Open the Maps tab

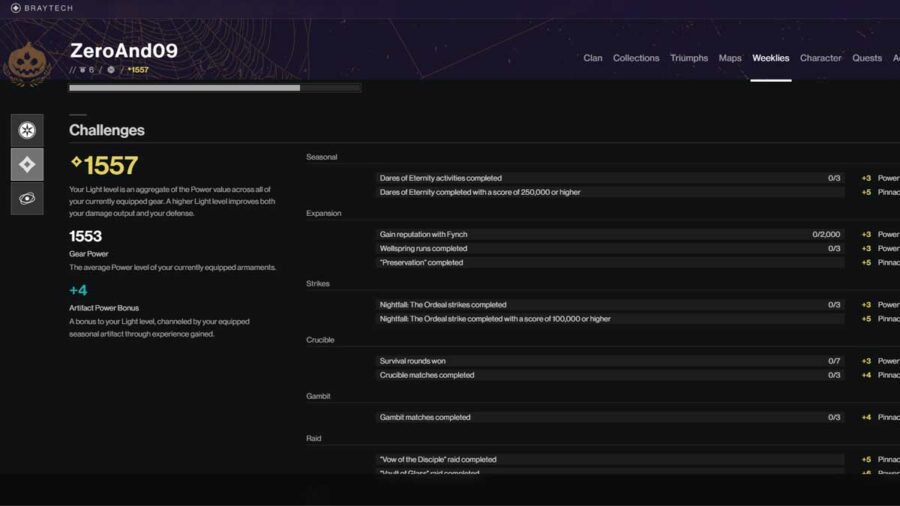coord(730,58)
